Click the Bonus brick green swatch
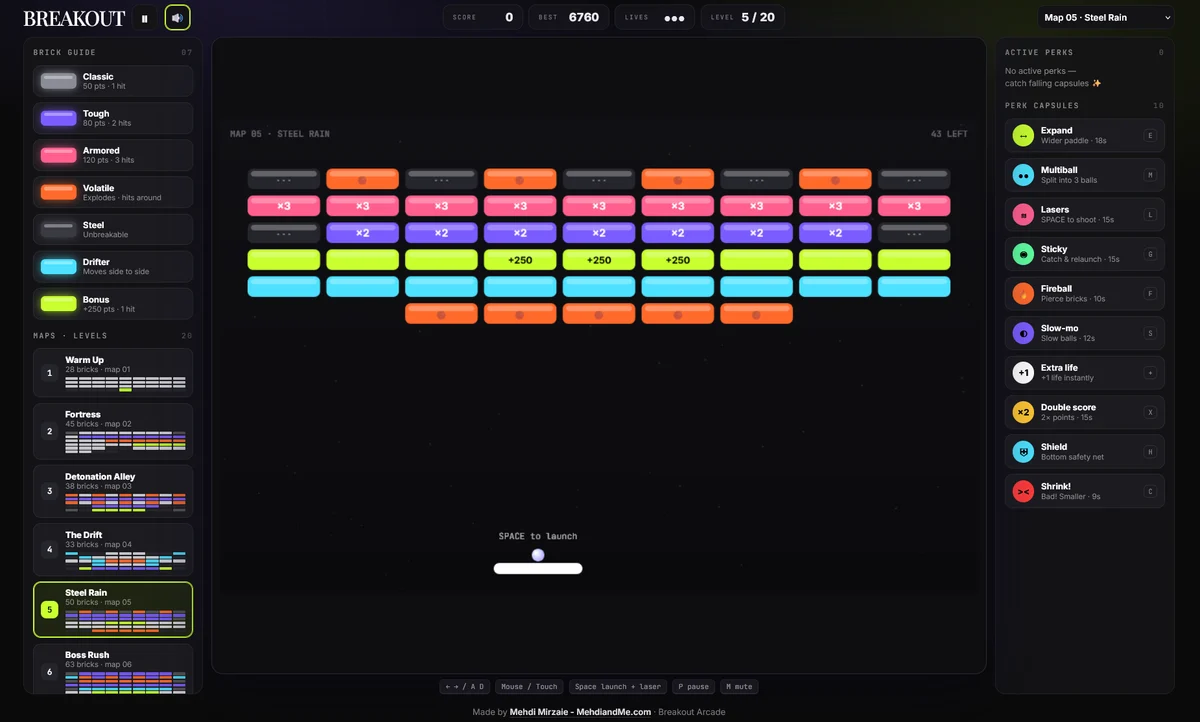The height and width of the screenshot is (722, 1200). click(x=58, y=303)
